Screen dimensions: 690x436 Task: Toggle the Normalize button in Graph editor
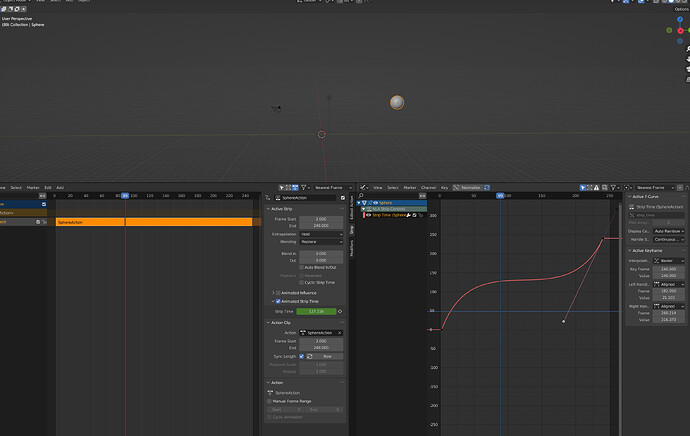pyautogui.click(x=467, y=187)
